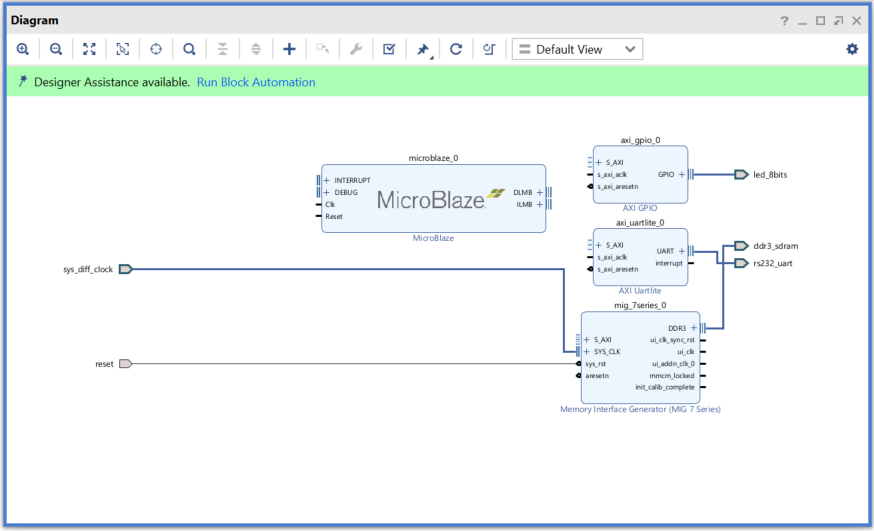
Task: Expand the DLMB port plus sign
Action: pos(540,192)
